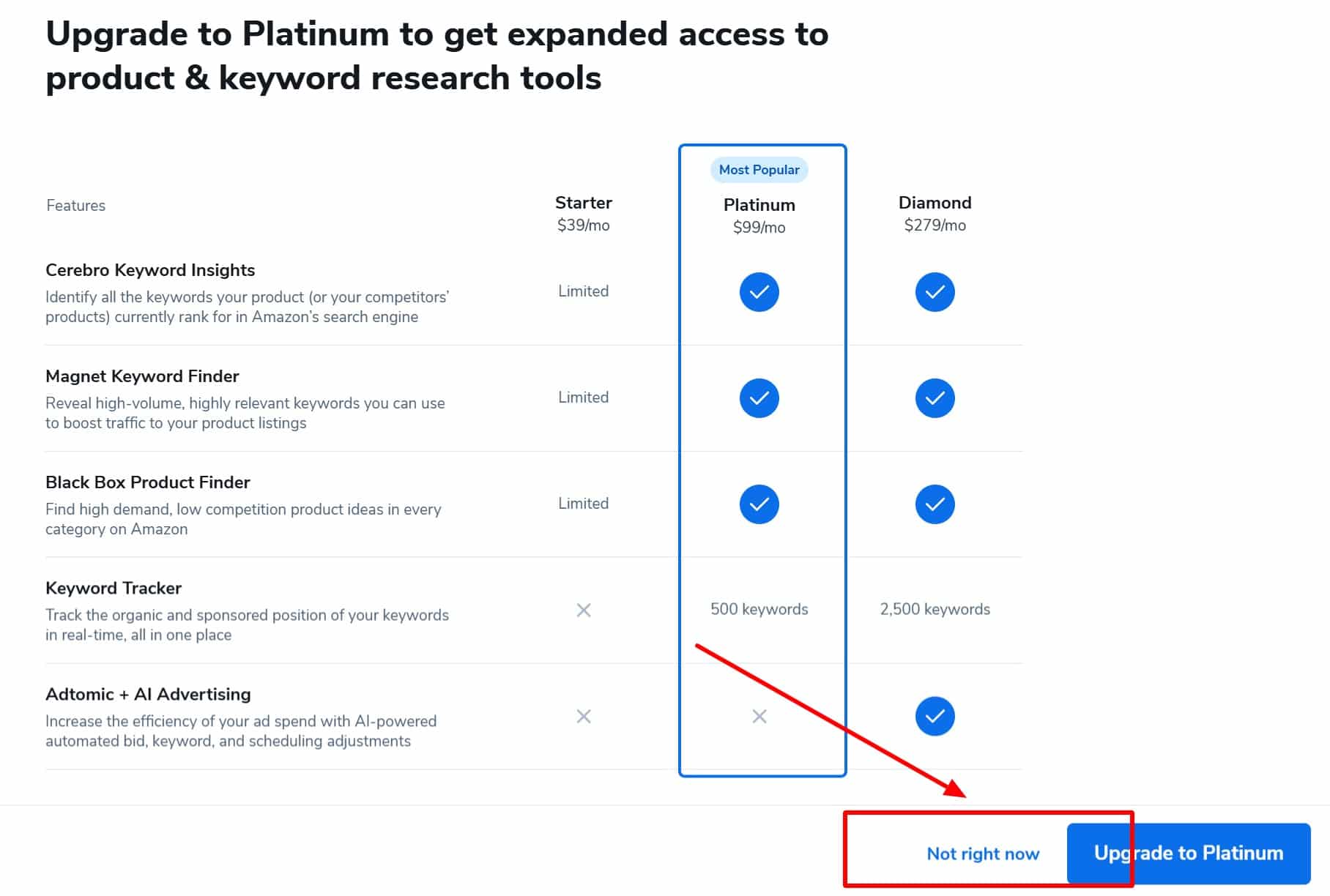Image resolution: width=1330 pixels, height=896 pixels.
Task: Click the 2,500 keywords Diamond cell
Action: pos(935,609)
